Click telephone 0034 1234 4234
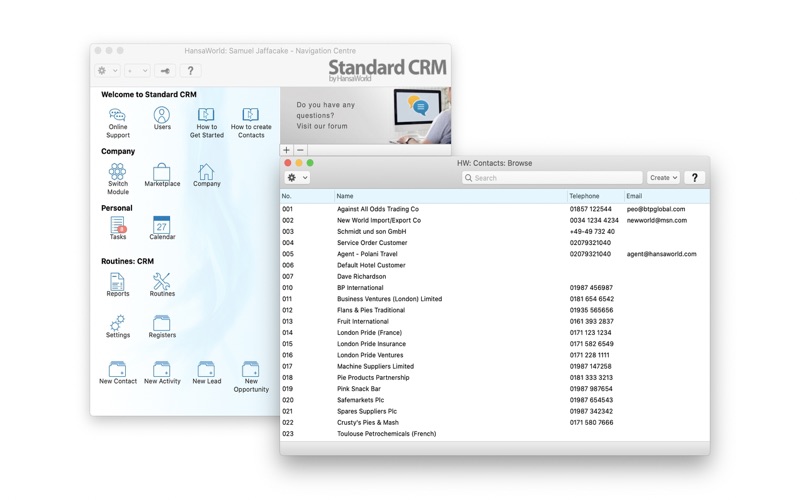 click(594, 220)
